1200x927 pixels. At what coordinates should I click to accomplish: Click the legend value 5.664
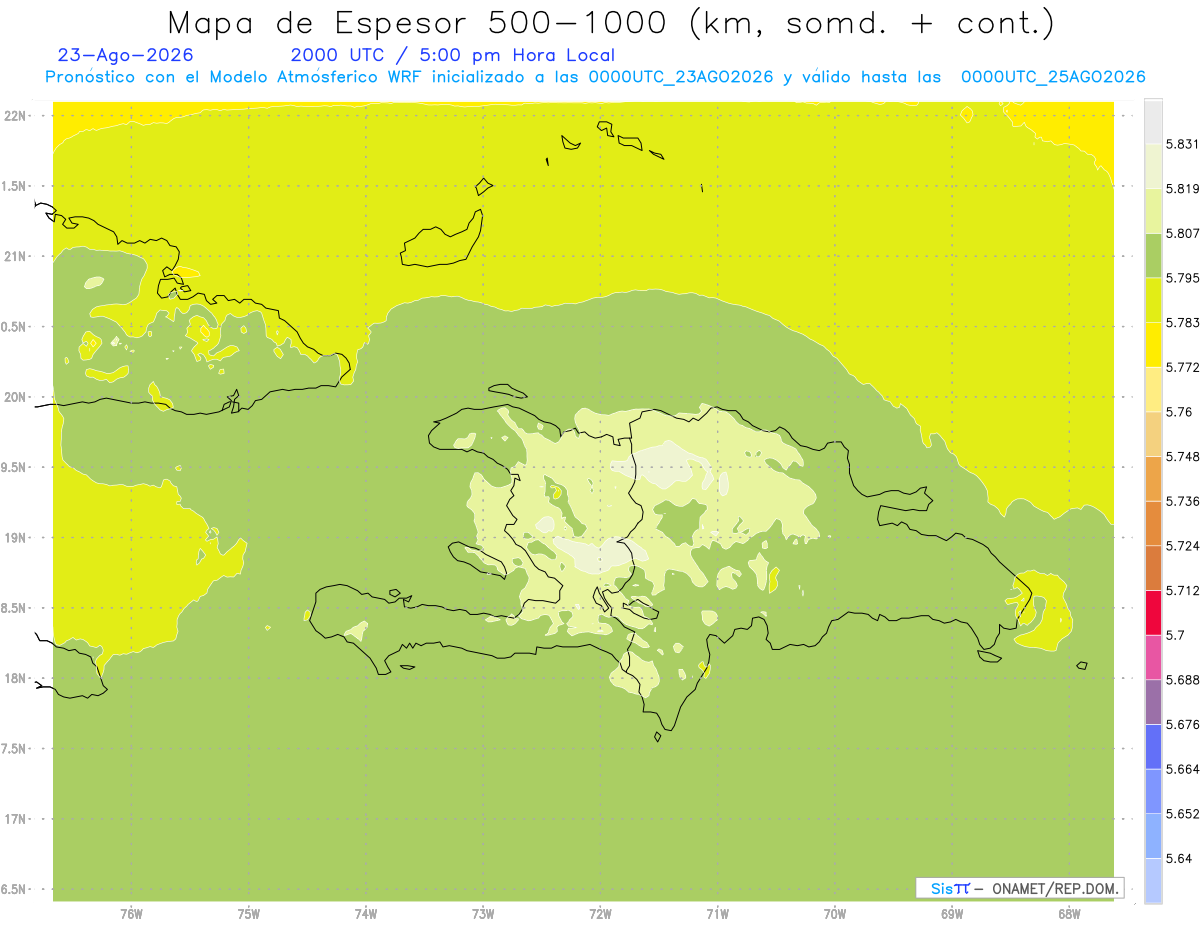[1183, 769]
